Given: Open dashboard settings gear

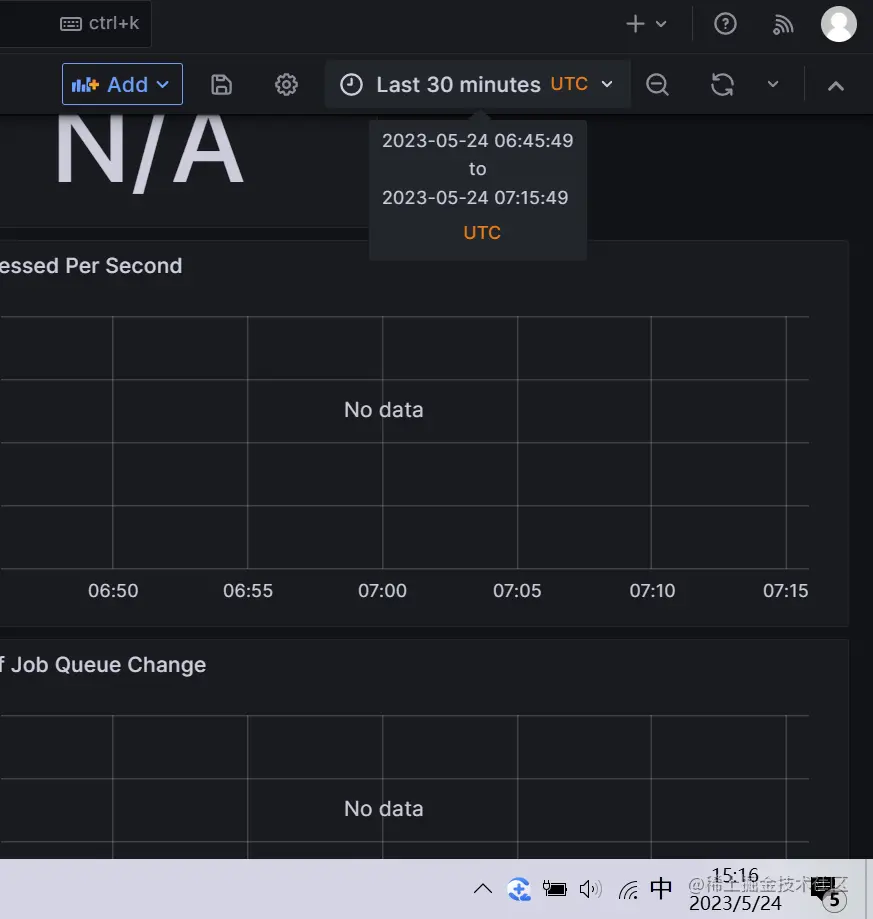Looking at the screenshot, I should pos(286,85).
